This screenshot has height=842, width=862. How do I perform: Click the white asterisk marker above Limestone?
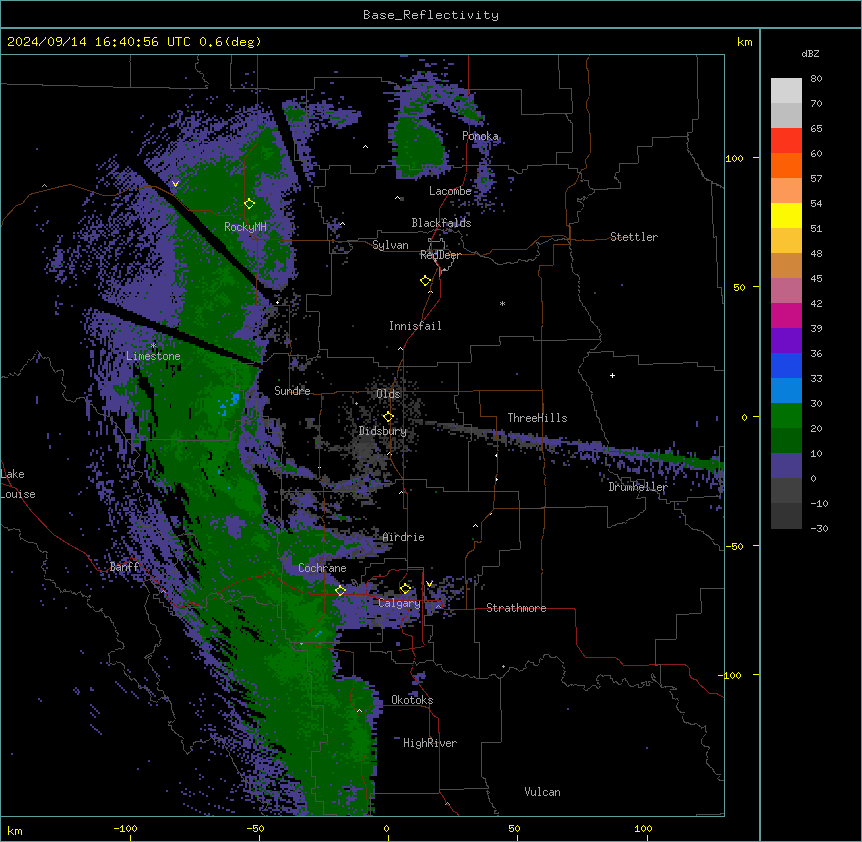(x=154, y=346)
